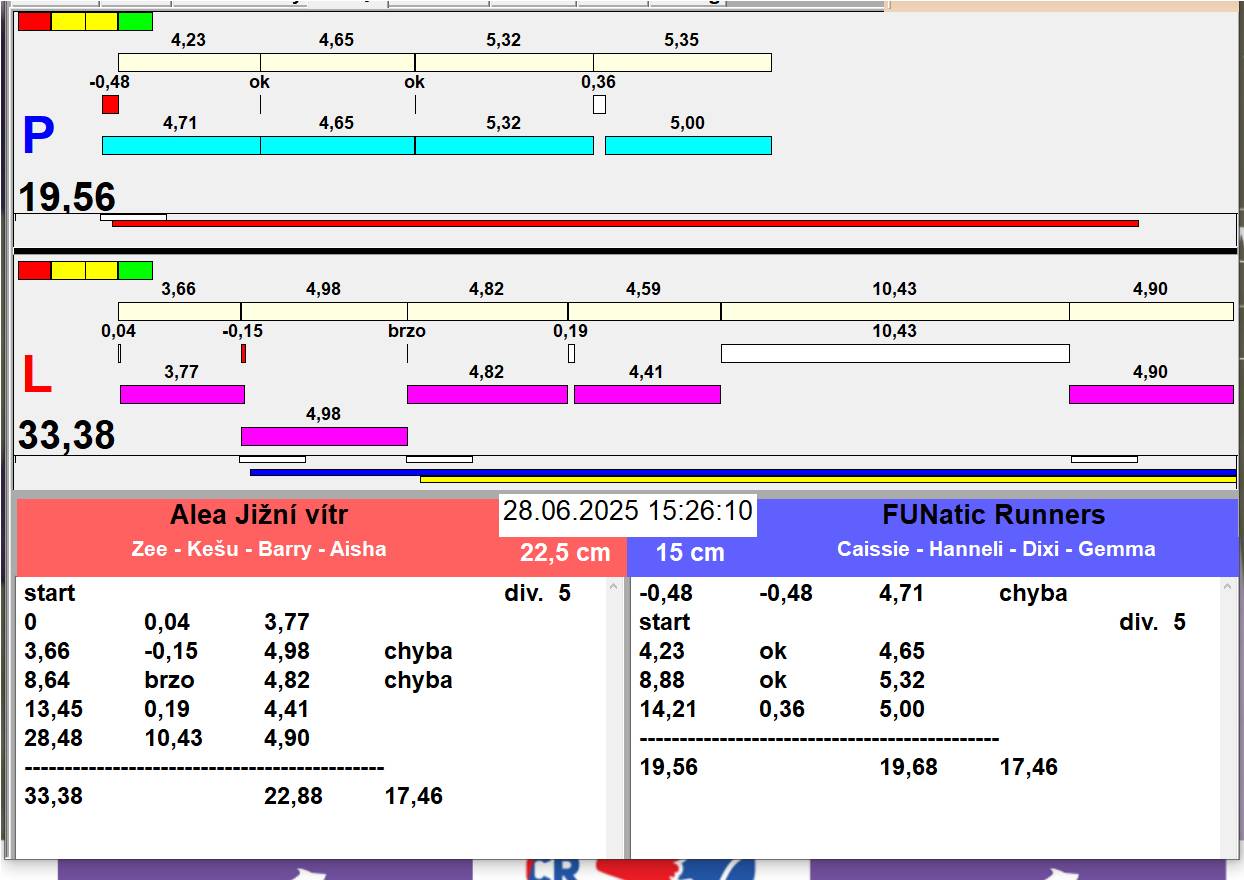Select the cyan 4,71 run bar
This screenshot has height=880, width=1244.
point(181,145)
